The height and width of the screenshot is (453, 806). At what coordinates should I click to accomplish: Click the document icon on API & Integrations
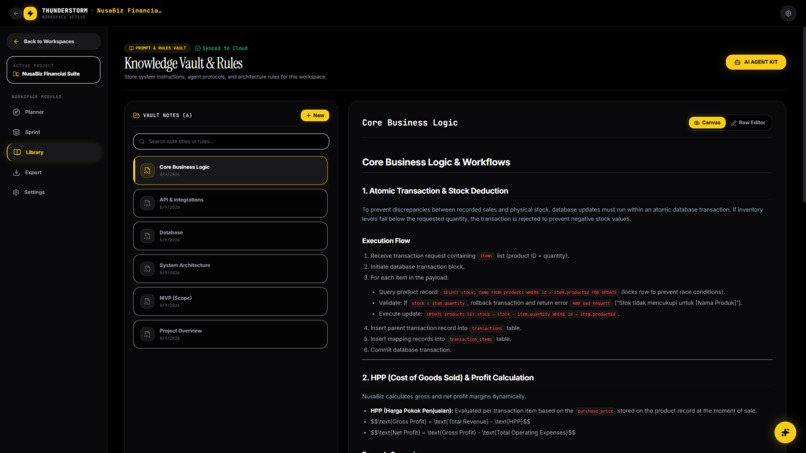148,203
